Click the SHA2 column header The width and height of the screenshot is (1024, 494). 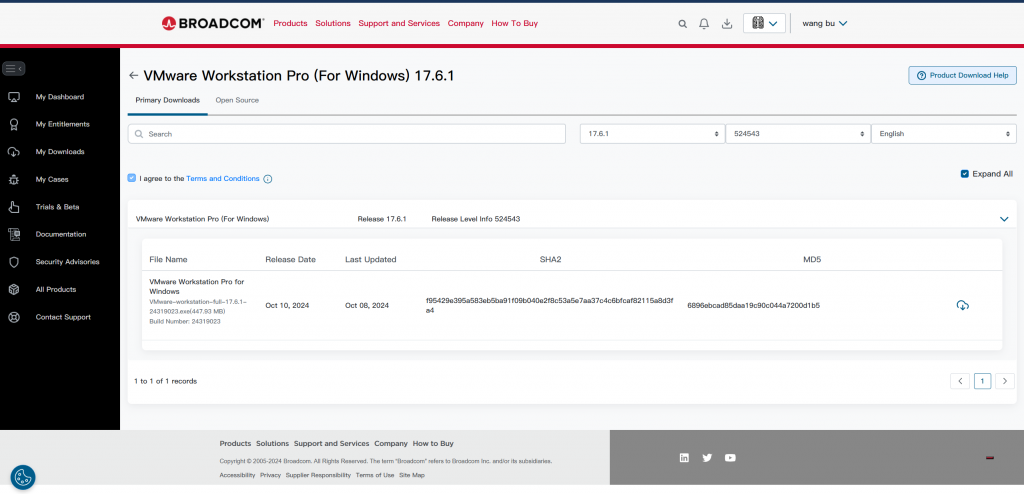click(551, 259)
